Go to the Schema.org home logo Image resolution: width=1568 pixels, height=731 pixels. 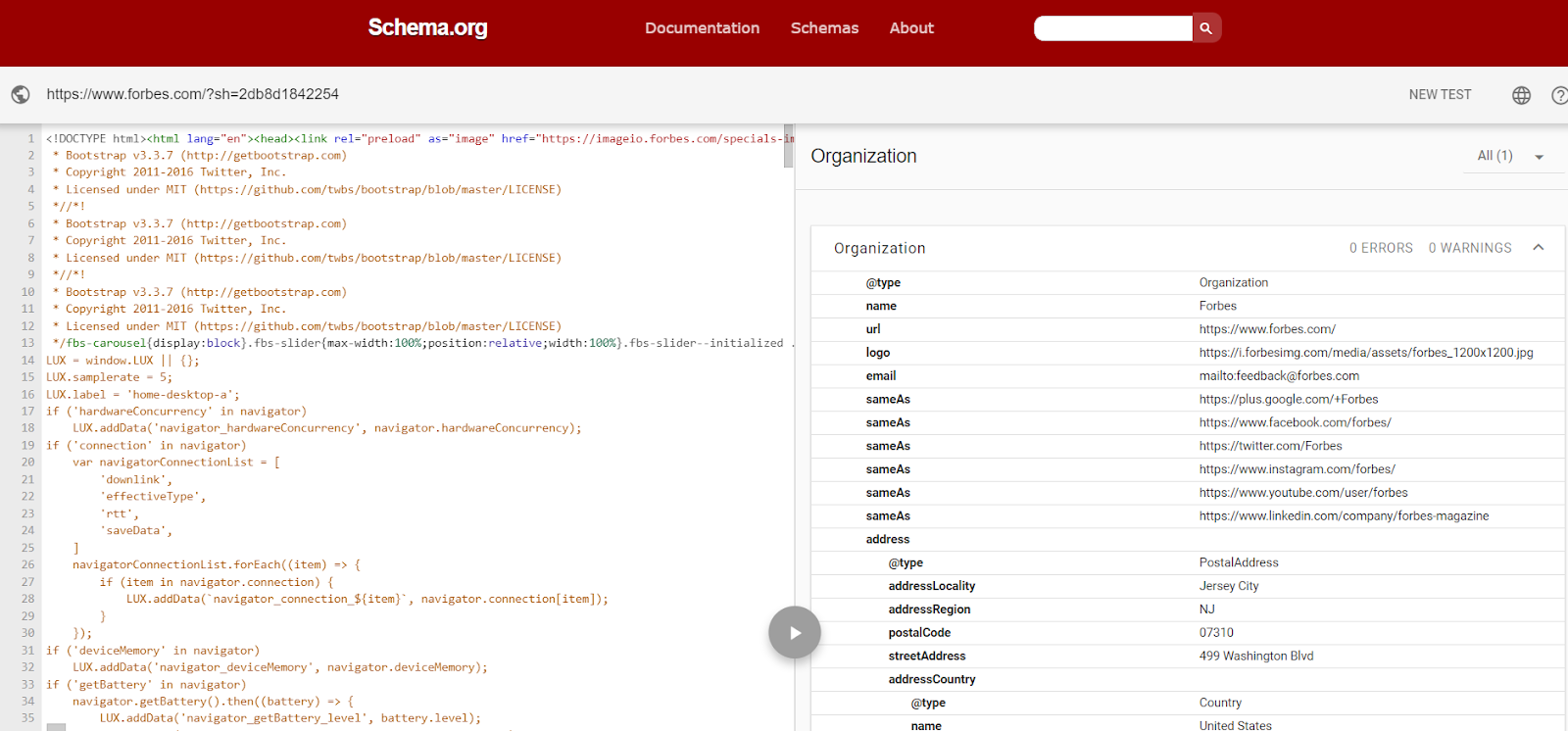(427, 27)
